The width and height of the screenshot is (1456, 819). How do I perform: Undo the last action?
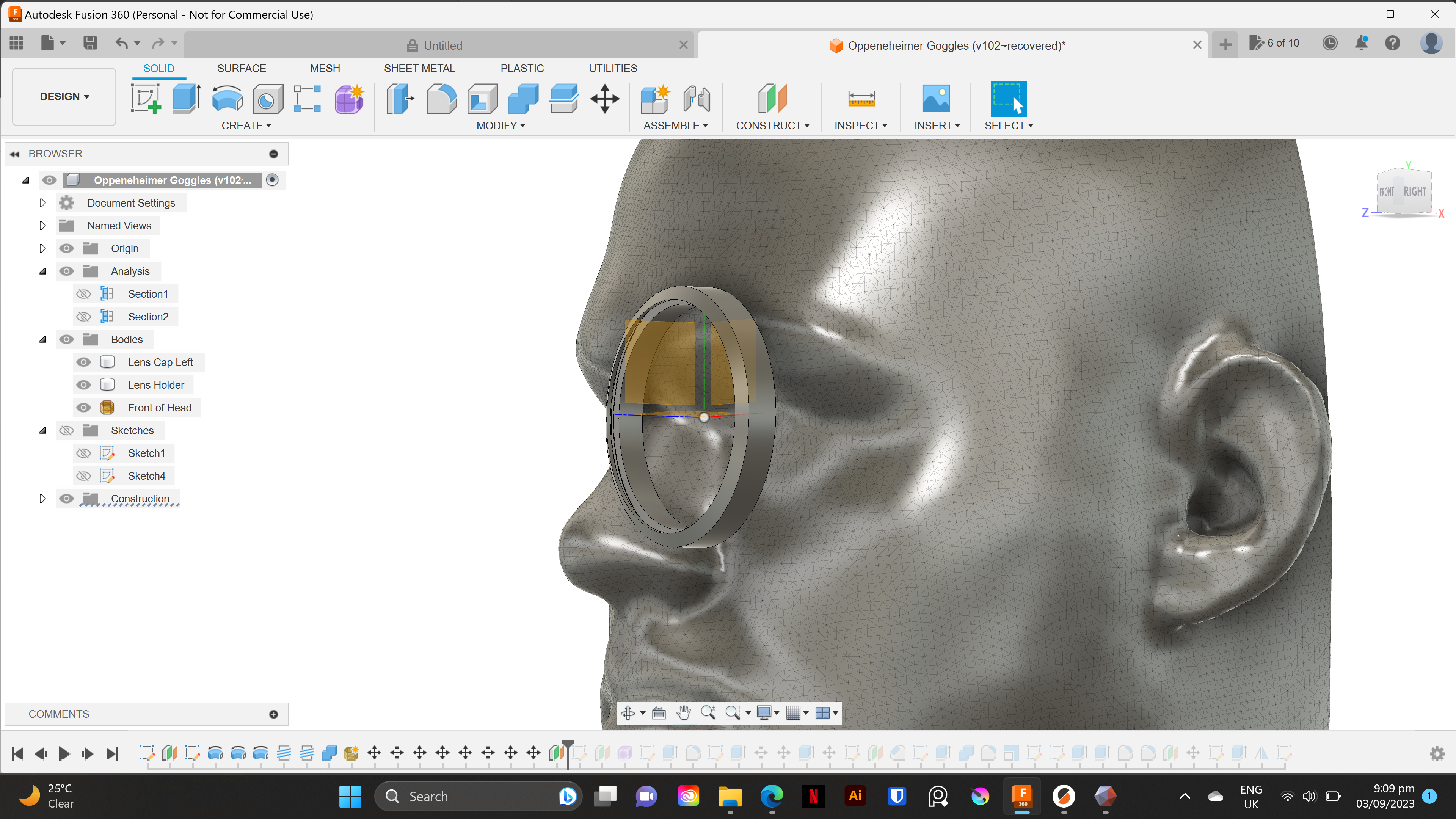point(121,43)
